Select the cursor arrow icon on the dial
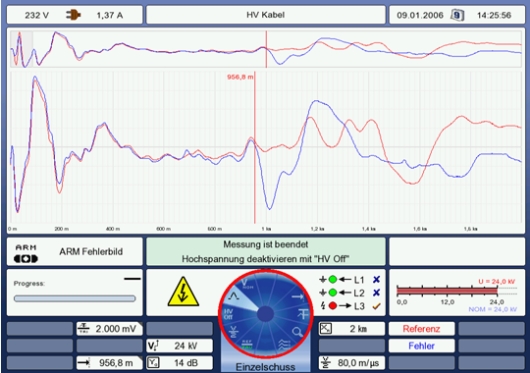This screenshot has width=530, height=373. (298, 297)
